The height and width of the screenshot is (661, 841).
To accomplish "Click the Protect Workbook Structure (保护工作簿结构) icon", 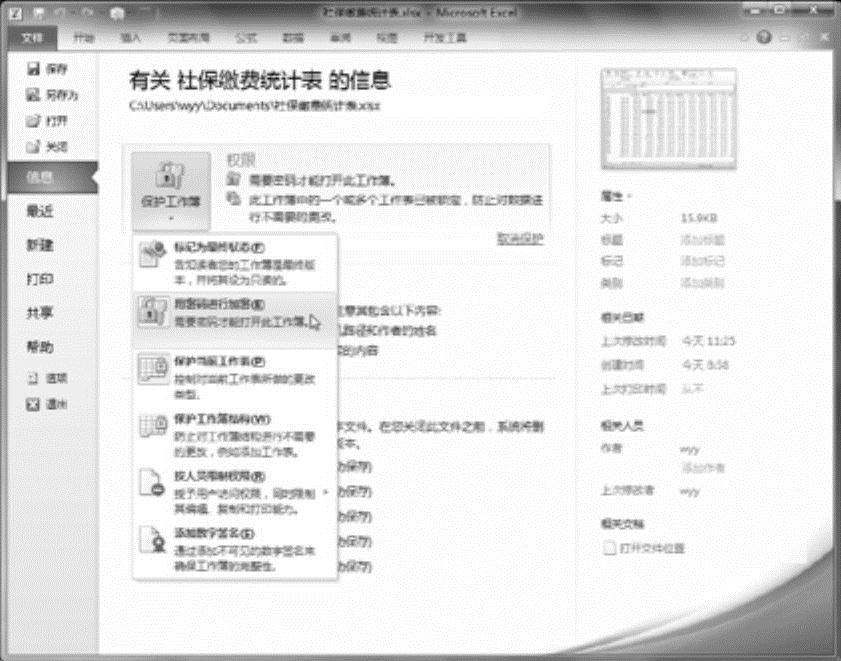I will click(x=152, y=426).
